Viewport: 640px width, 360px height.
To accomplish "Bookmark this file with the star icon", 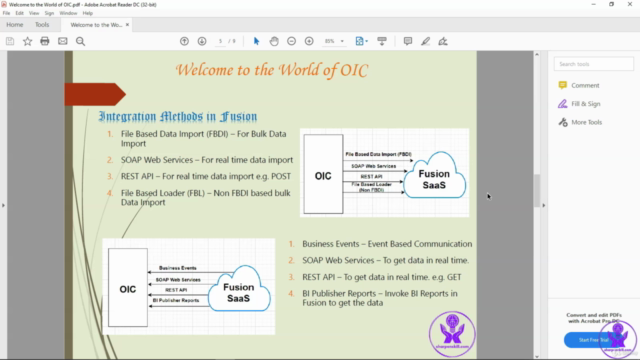I will pyautogui.click(x=27, y=41).
